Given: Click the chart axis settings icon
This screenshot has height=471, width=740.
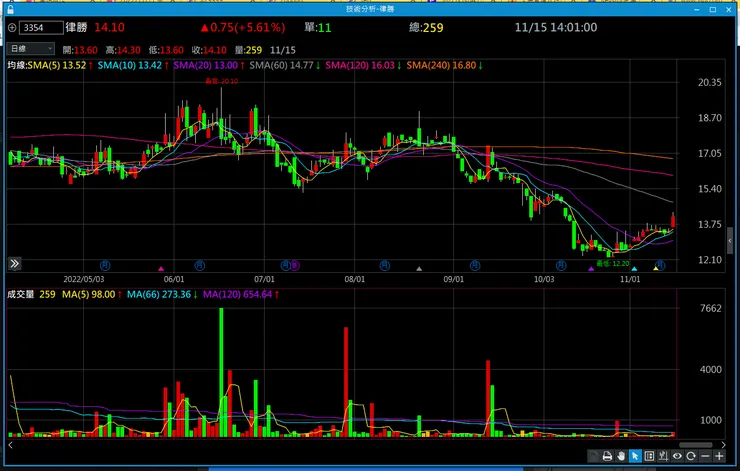Looking at the screenshot, I should coord(663,456).
